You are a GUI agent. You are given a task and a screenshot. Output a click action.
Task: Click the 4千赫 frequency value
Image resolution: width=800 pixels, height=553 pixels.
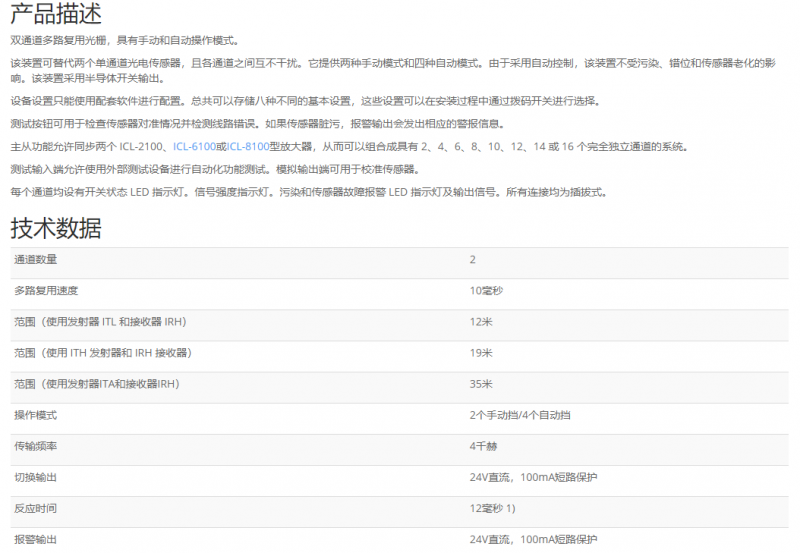tap(483, 446)
